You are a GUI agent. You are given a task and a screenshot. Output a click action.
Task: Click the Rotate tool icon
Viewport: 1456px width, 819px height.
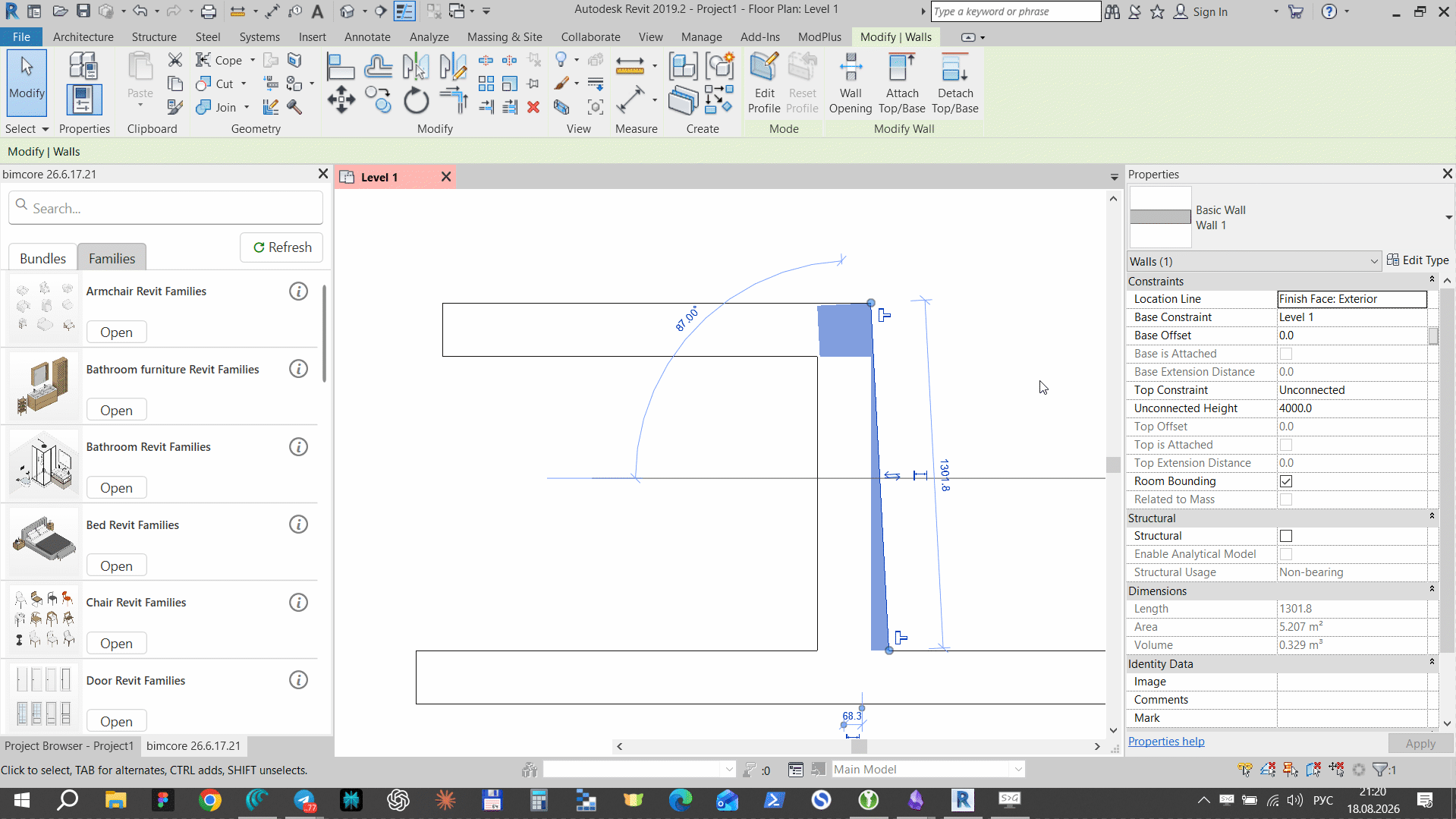pos(416,100)
